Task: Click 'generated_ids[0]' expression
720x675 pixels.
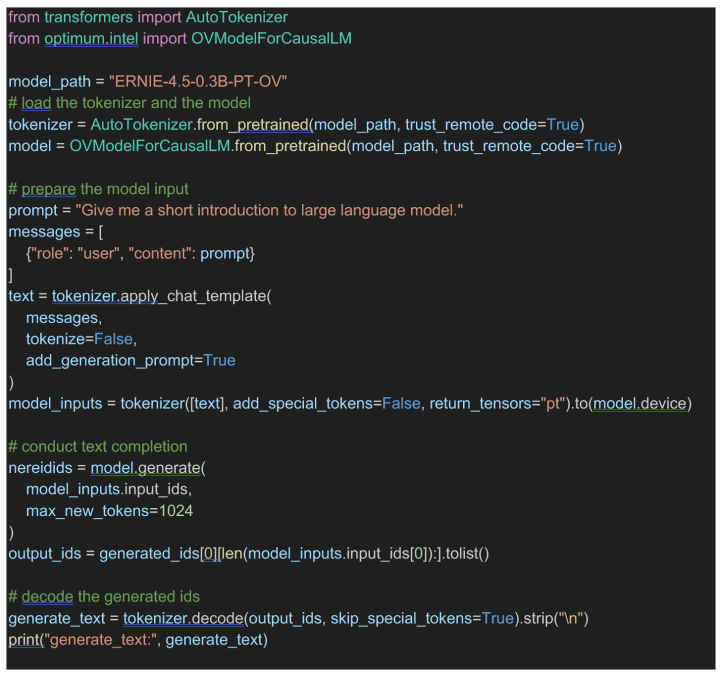Action: coord(158,554)
